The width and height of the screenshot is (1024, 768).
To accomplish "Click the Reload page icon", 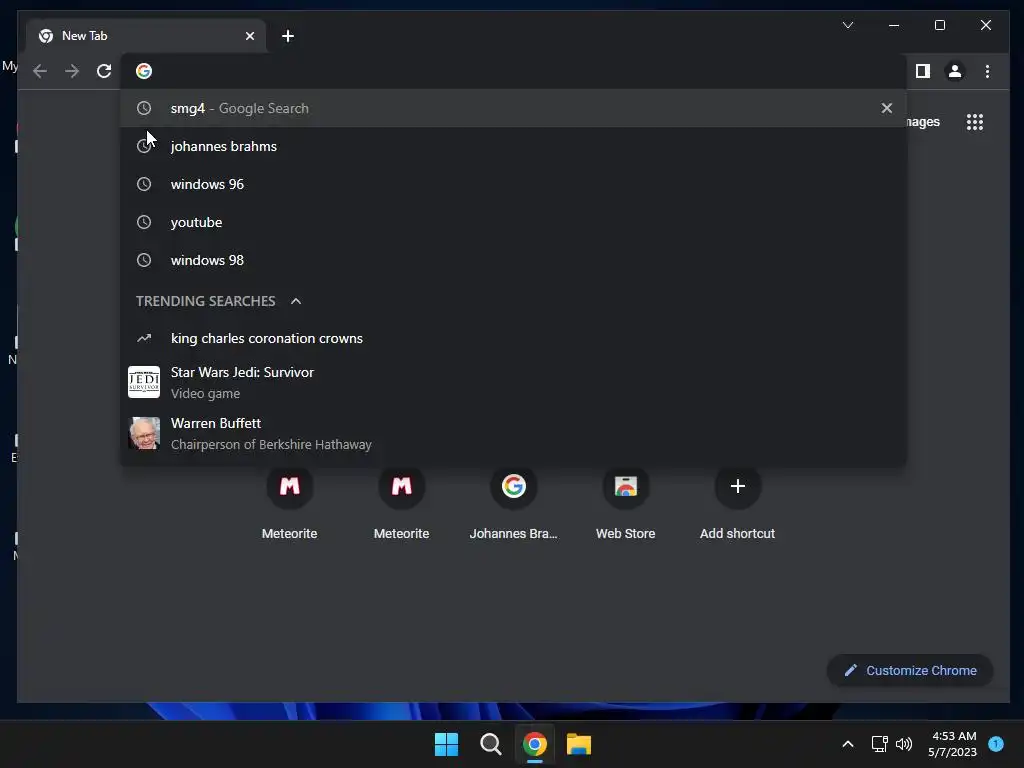I will (x=104, y=71).
